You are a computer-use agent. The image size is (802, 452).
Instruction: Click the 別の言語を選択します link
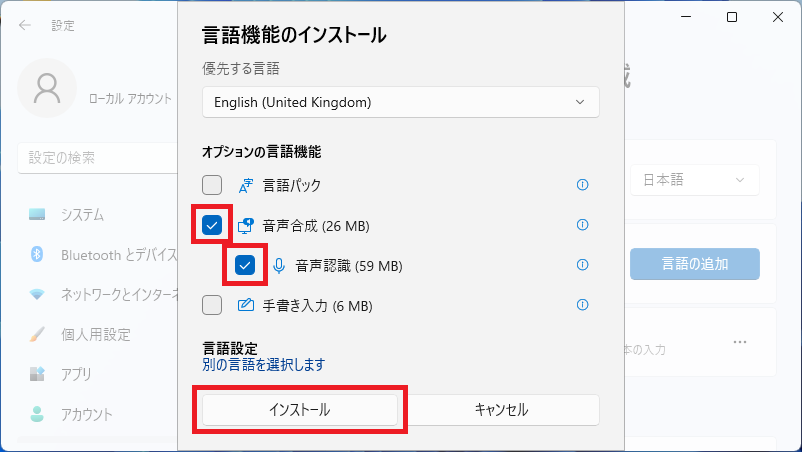263,365
